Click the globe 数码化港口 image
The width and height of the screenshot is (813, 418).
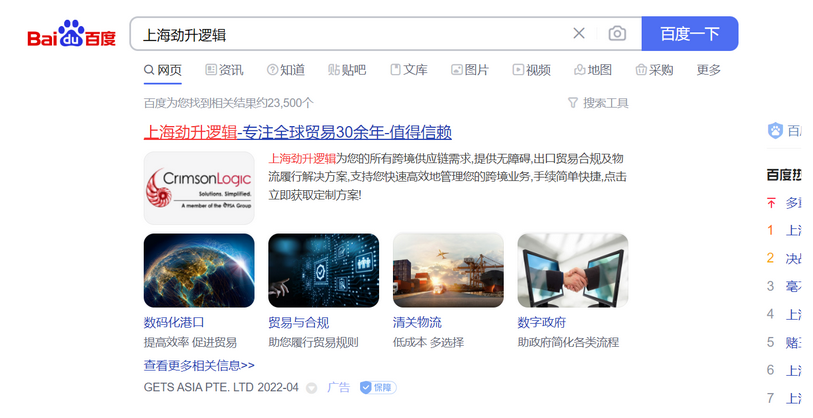(199, 270)
